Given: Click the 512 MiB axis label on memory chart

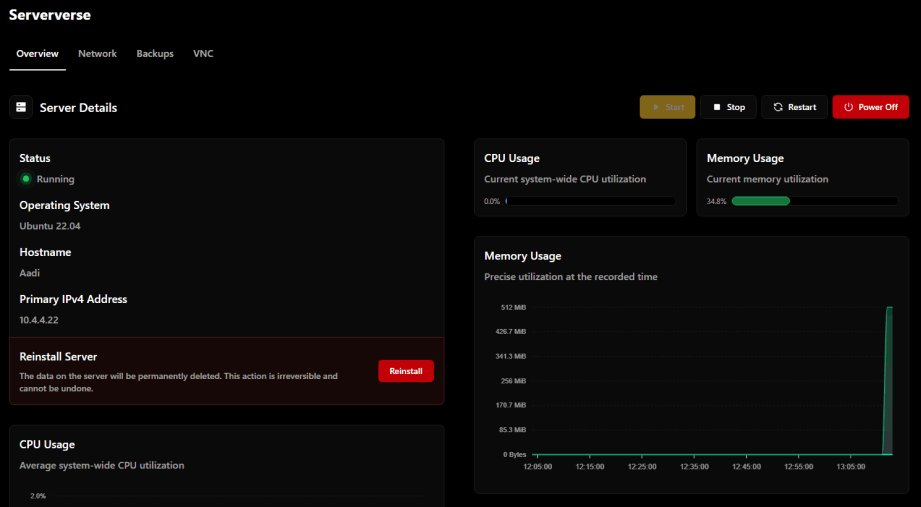Looking at the screenshot, I should (513, 307).
